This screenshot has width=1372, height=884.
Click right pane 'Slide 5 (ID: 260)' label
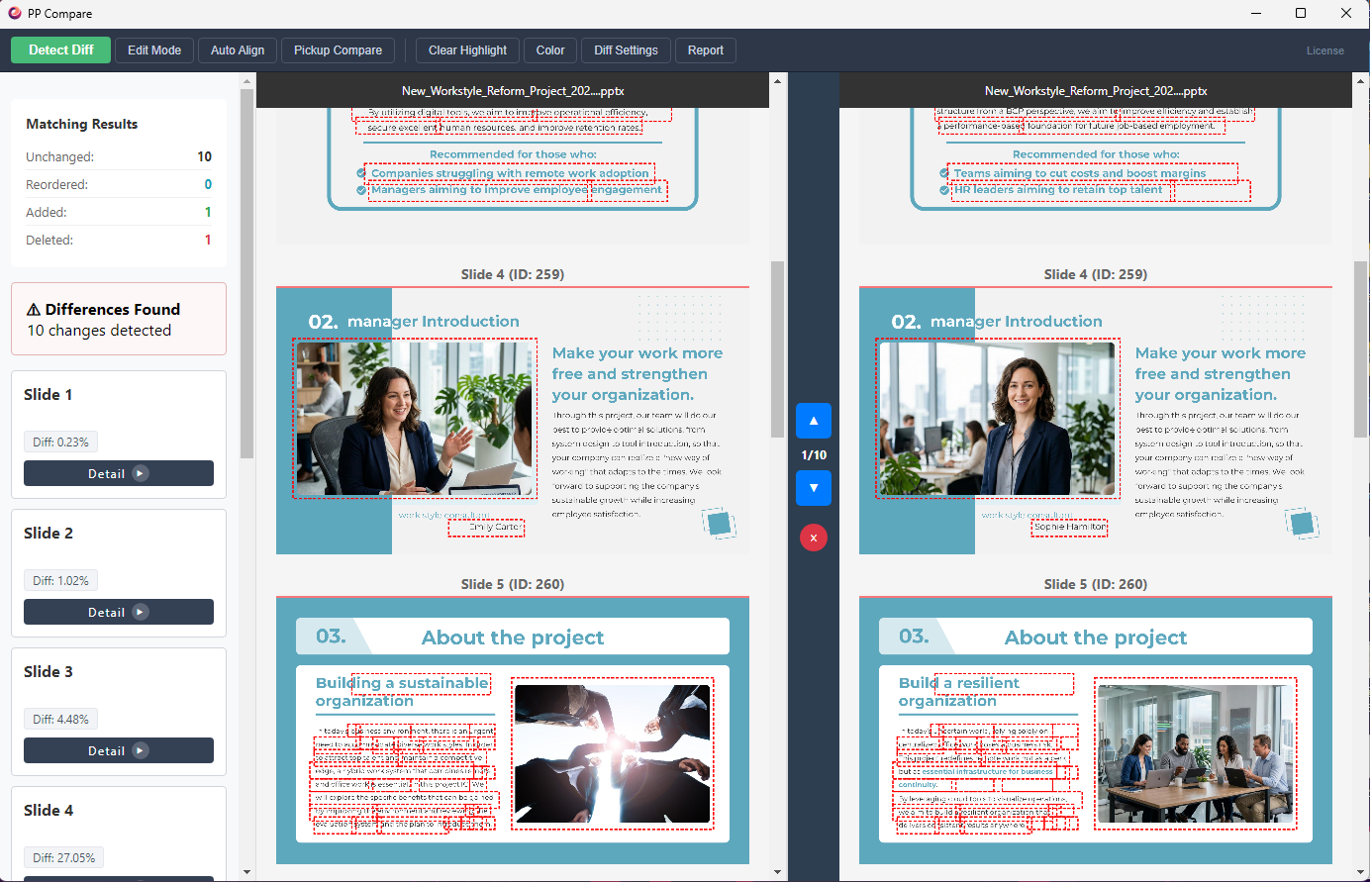click(1096, 584)
